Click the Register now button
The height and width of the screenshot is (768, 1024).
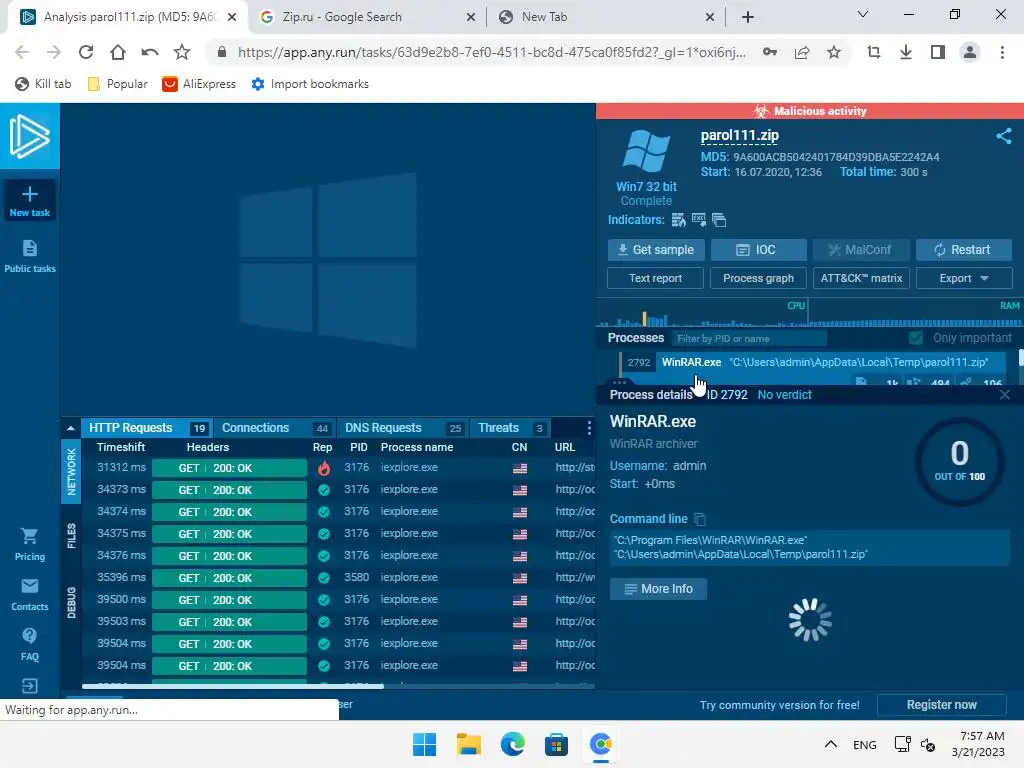tap(941, 705)
